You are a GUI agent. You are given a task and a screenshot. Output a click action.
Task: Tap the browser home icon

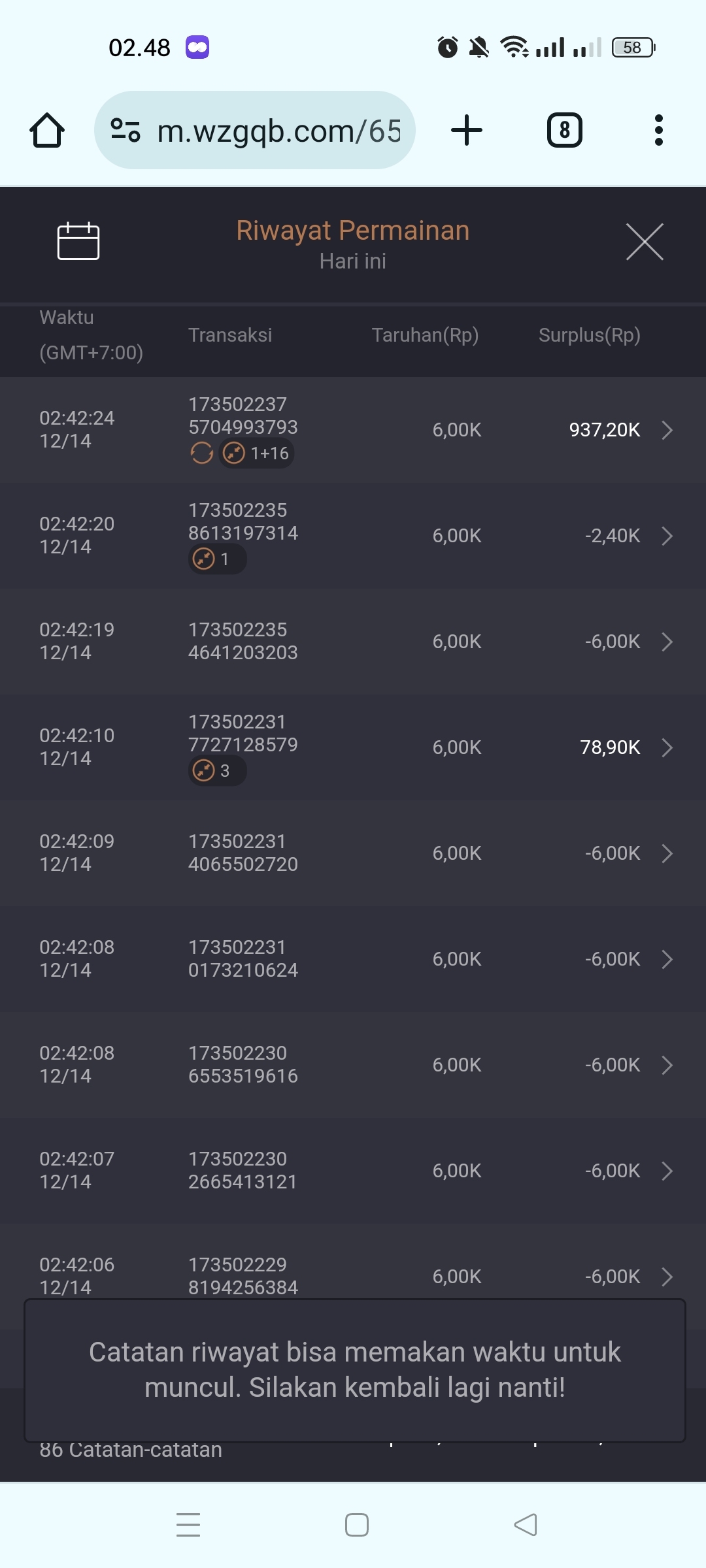coord(47,131)
